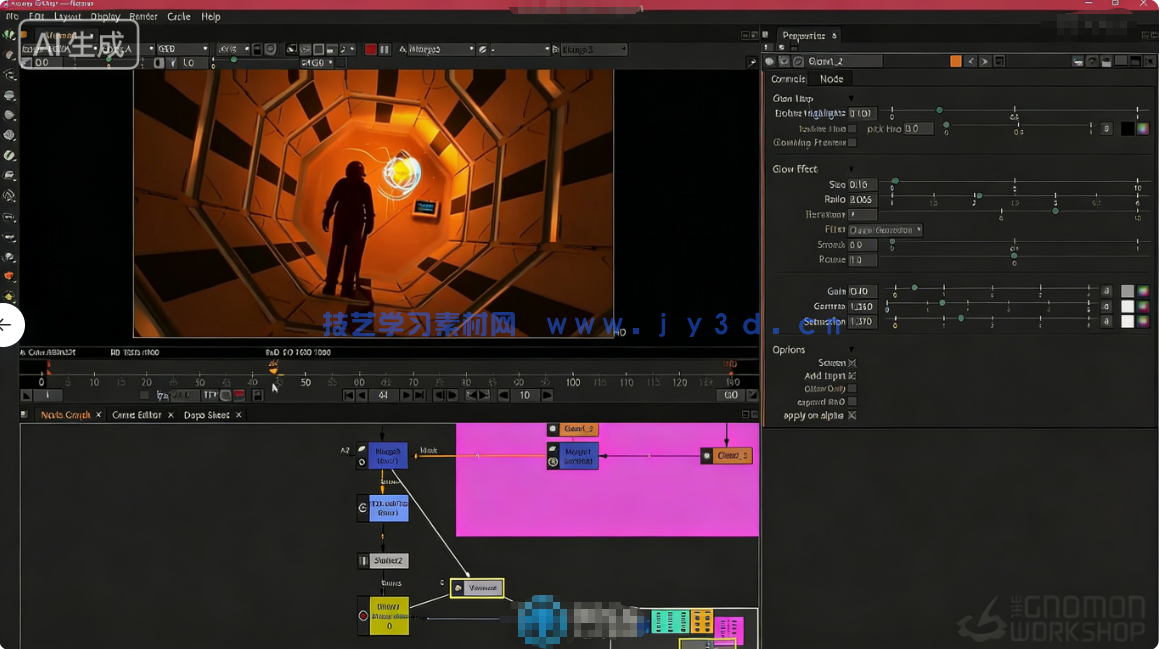Click the orange node color square in Properties
Viewport: 1160px width, 649px height.
955,61
